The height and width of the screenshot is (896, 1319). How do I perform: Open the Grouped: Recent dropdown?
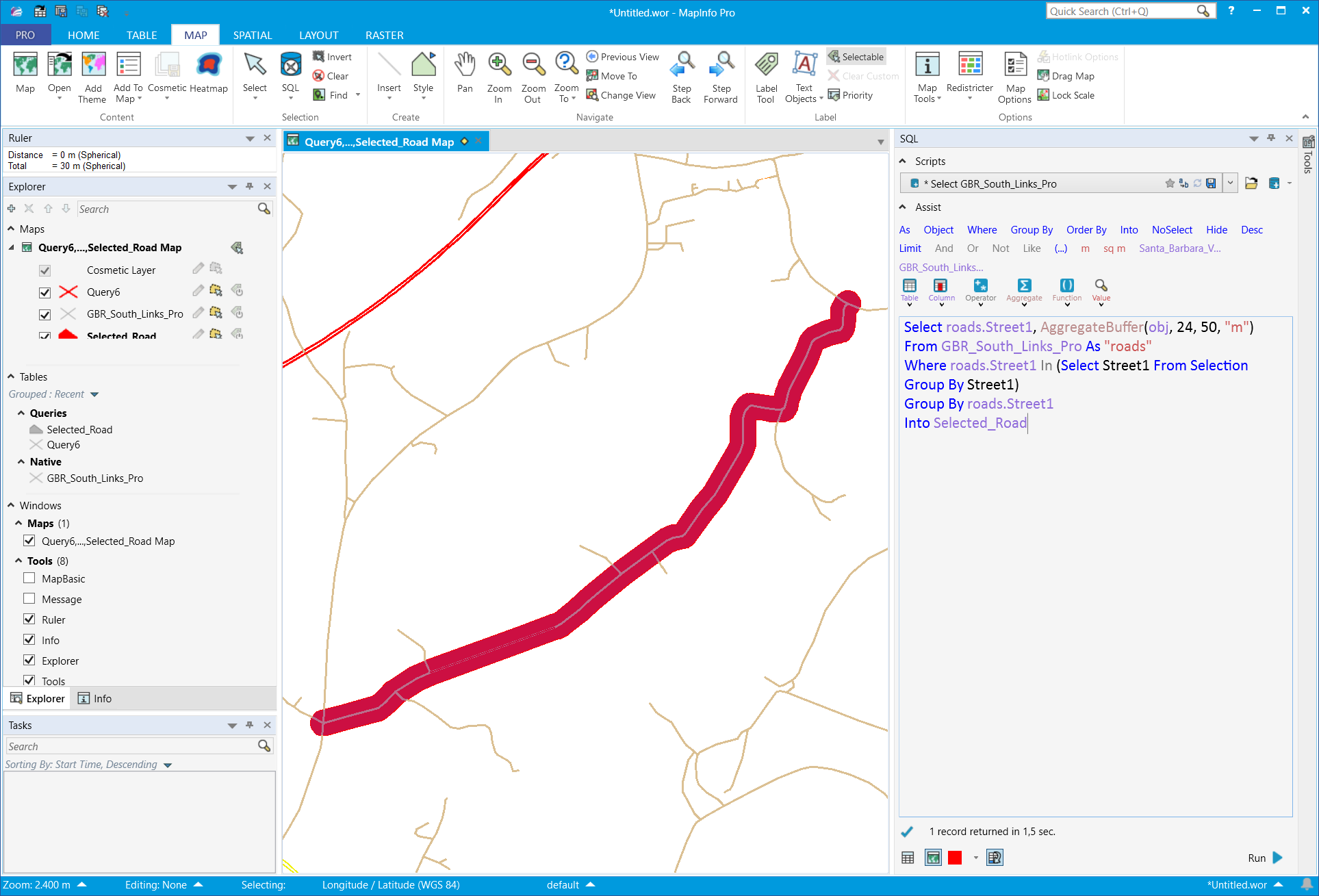click(94, 394)
